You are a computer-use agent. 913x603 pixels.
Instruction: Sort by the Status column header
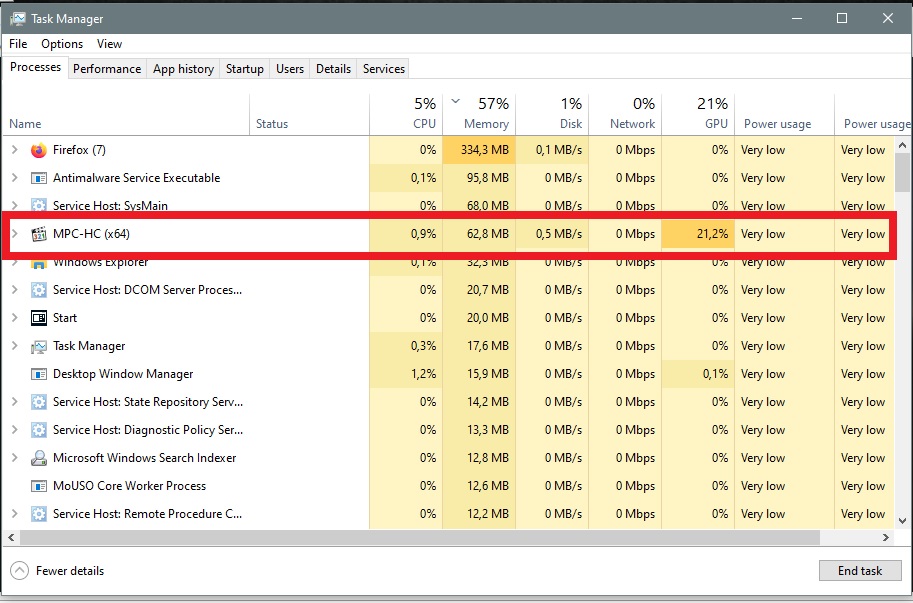309,115
